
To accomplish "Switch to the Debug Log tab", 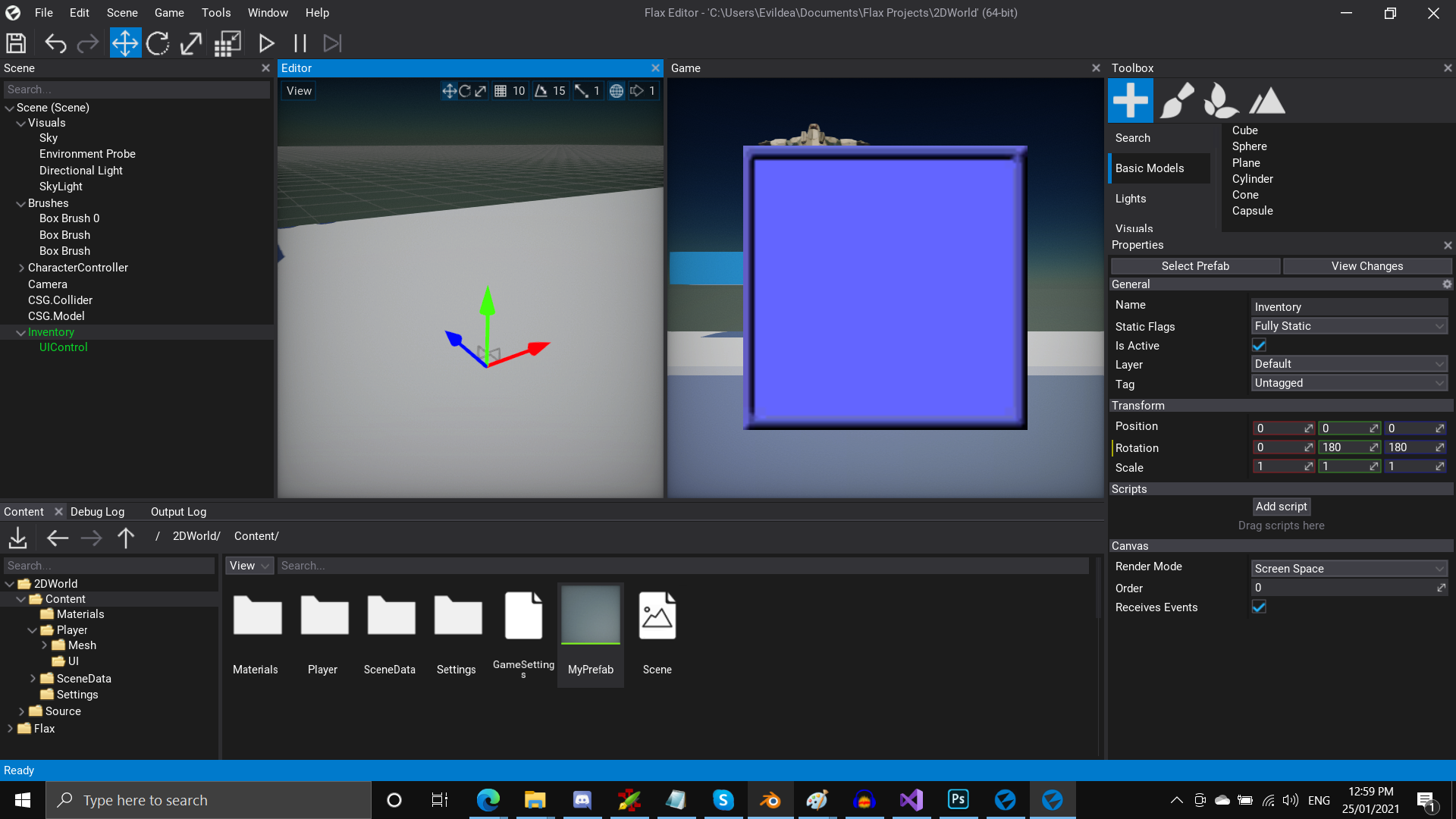I will point(97,511).
